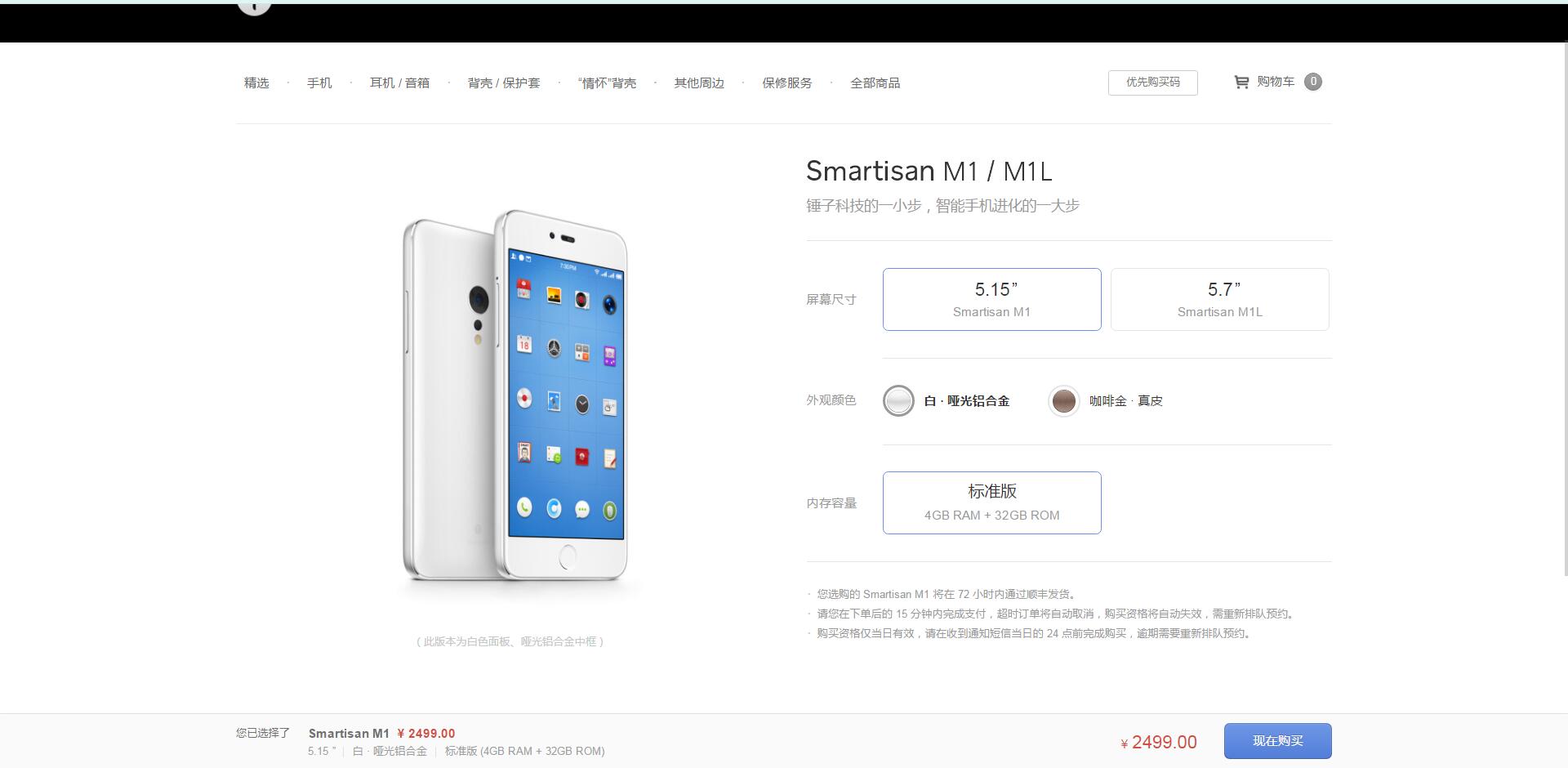The width and height of the screenshot is (1568, 768).
Task: Select the 5.15" Smartisan M1 screen size
Action: [992, 300]
